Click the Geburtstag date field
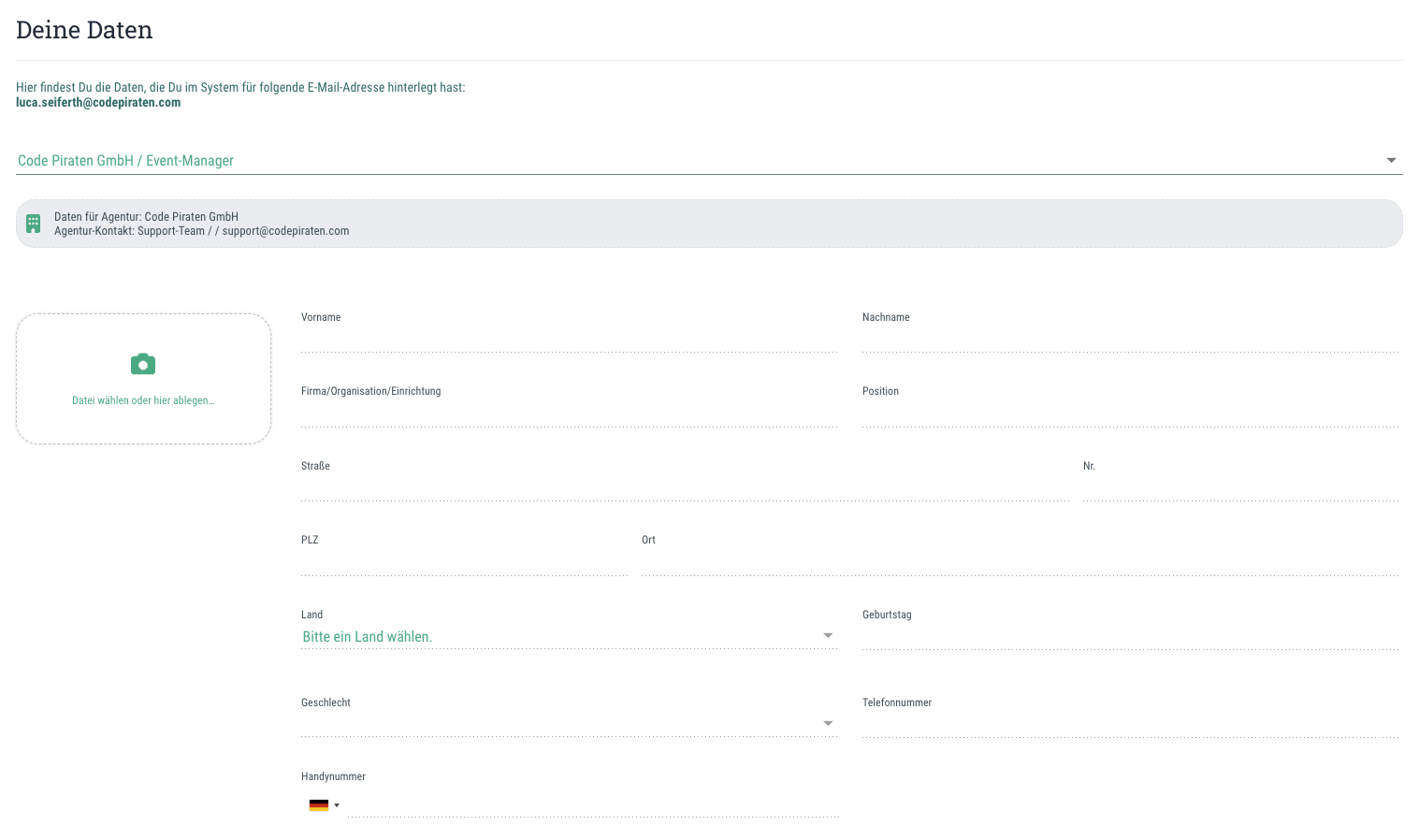Viewport: 1419px width, 840px height. [1130, 637]
